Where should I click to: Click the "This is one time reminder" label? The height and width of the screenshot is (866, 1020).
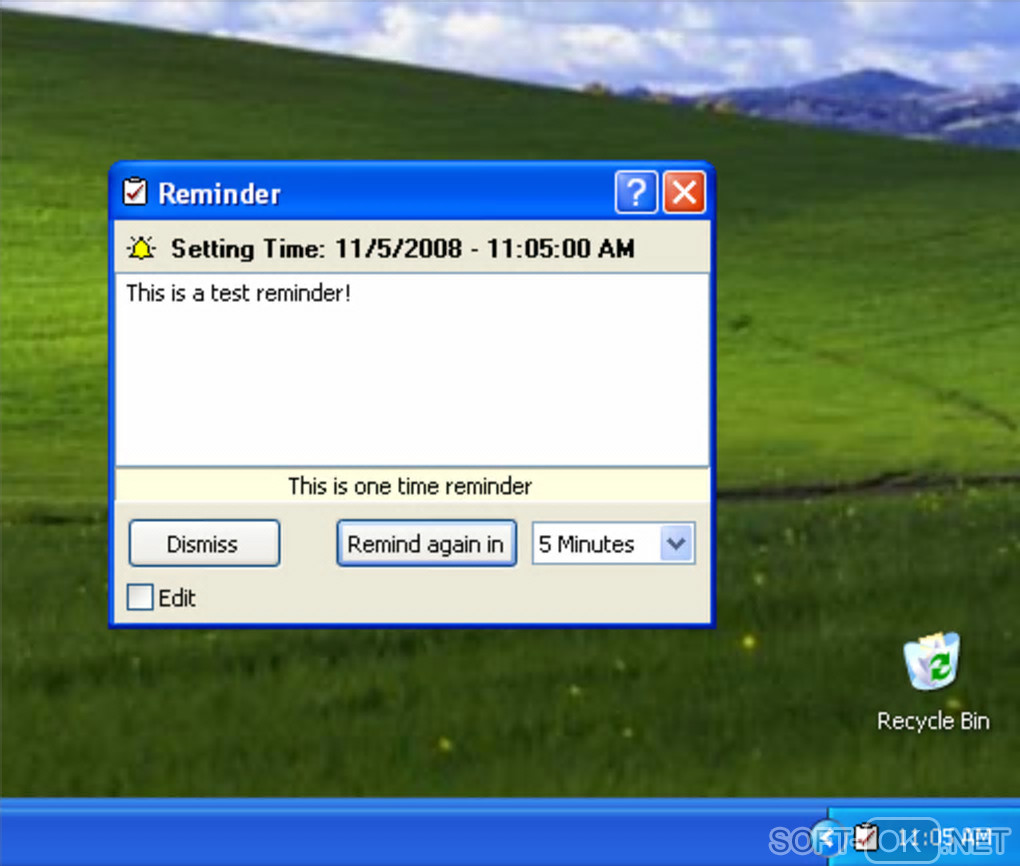tap(410, 486)
